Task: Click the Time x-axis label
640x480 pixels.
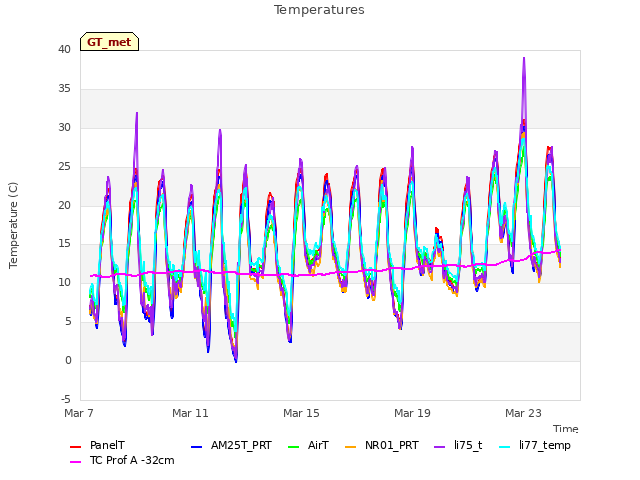Action: (566, 429)
